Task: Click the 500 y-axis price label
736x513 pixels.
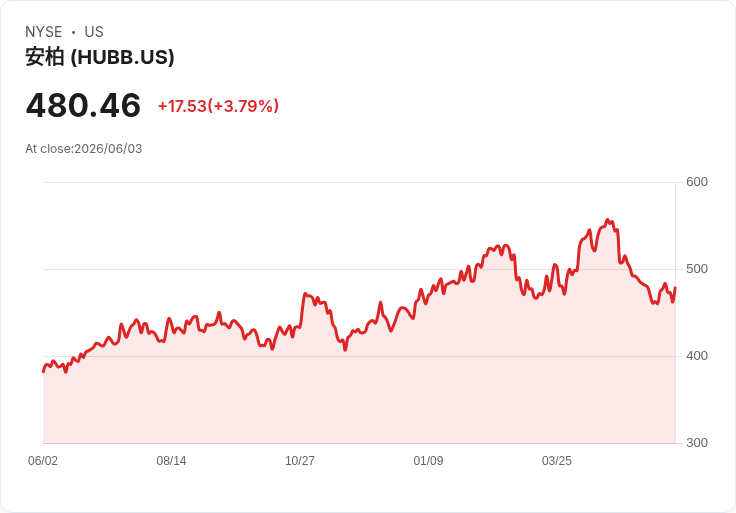Action: coord(697,269)
